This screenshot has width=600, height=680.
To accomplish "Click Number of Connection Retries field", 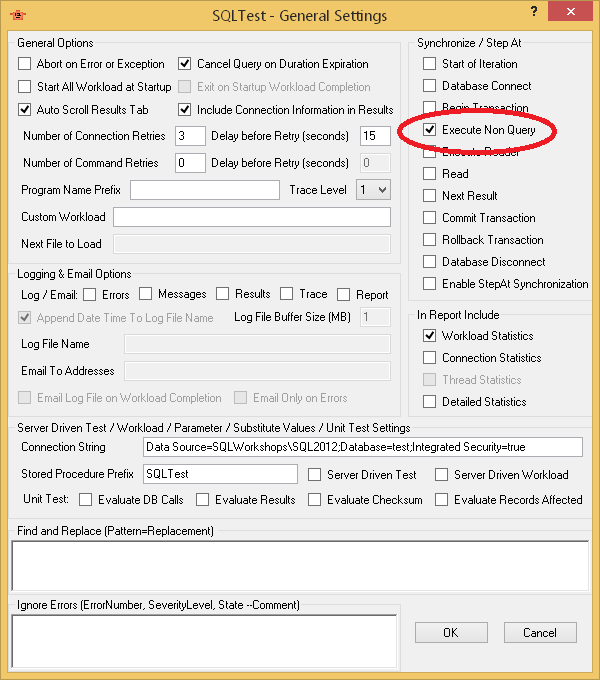I will 190,136.
